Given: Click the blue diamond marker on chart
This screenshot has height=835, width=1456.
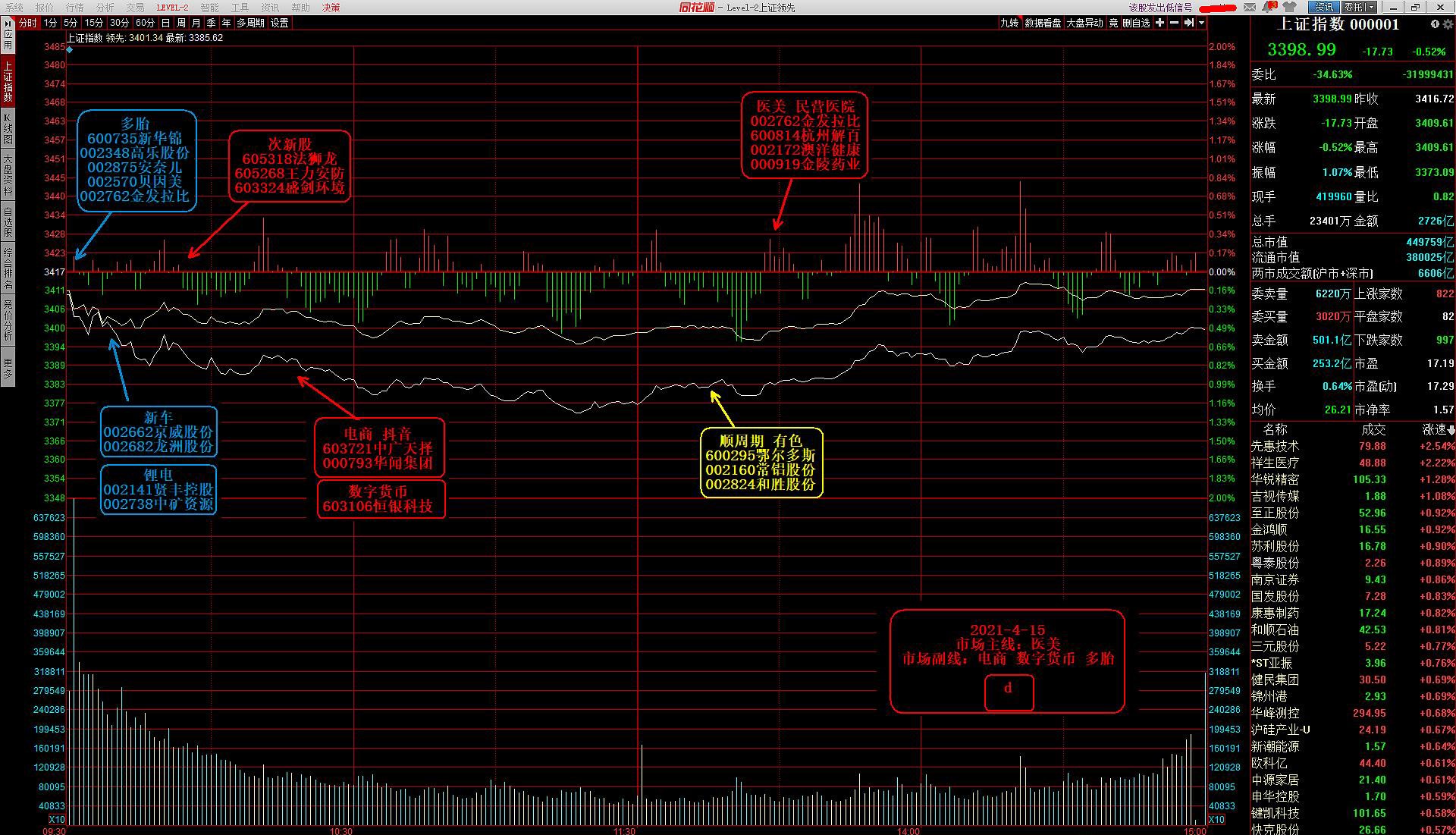Looking at the screenshot, I should (70, 50).
